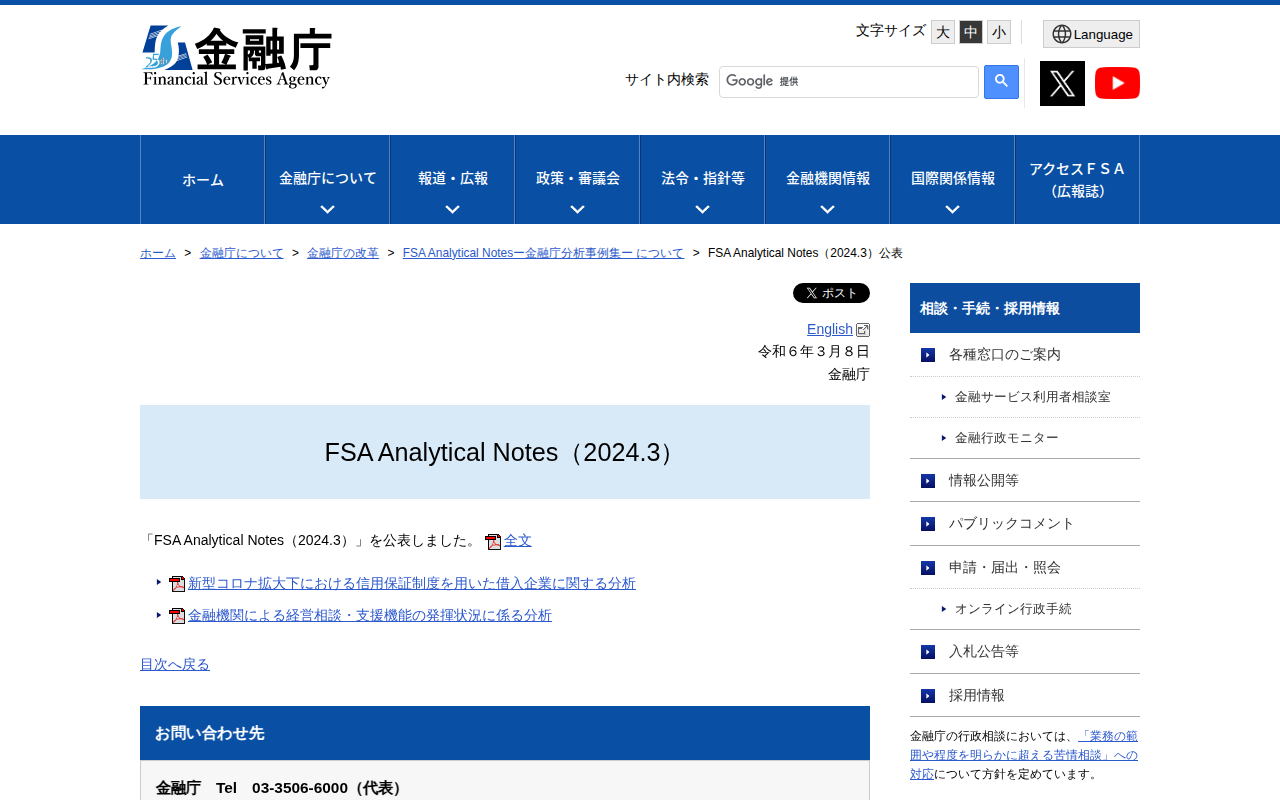Open 採用情報 sidebar item
This screenshot has height=800, width=1280.
pyautogui.click(x=1025, y=696)
